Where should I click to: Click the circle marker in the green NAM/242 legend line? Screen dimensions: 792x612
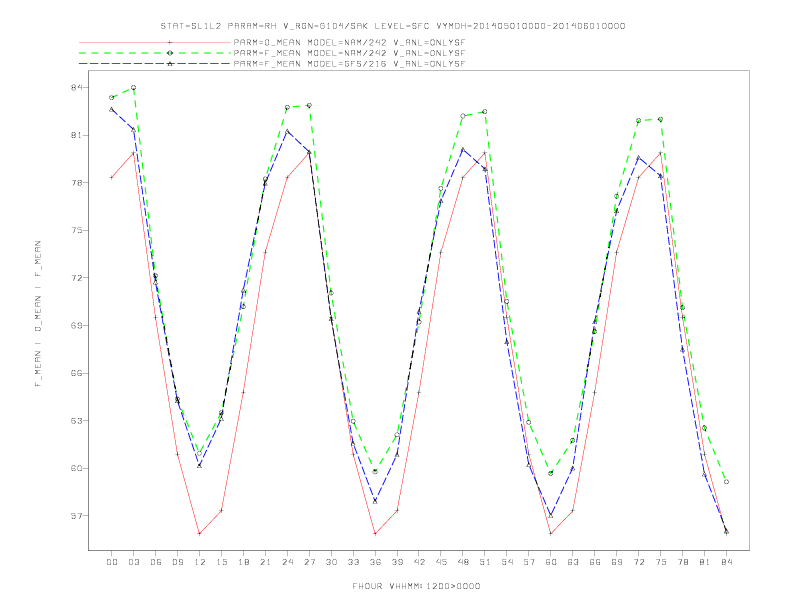point(170,53)
